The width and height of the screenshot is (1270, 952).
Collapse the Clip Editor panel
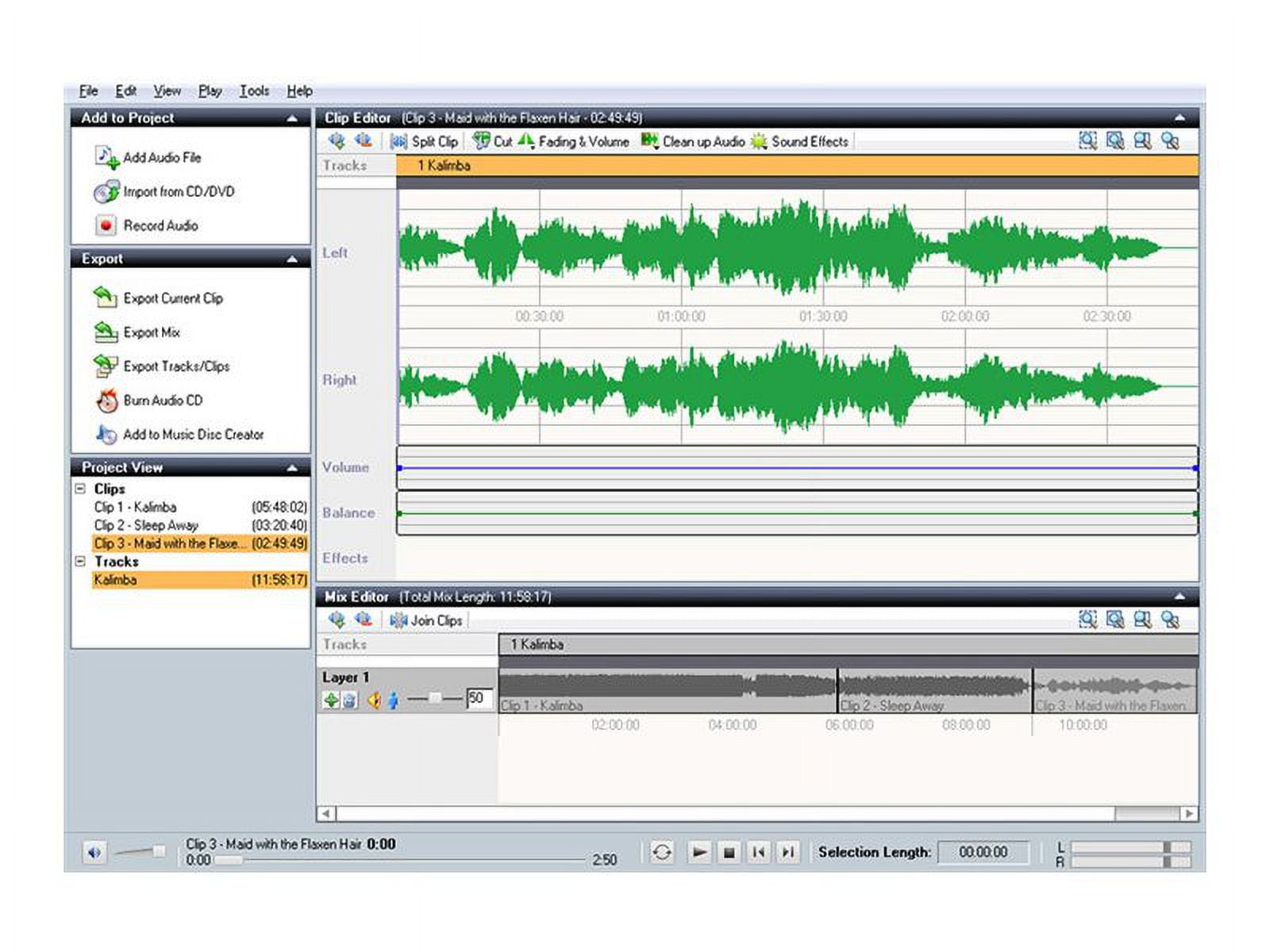(1180, 118)
